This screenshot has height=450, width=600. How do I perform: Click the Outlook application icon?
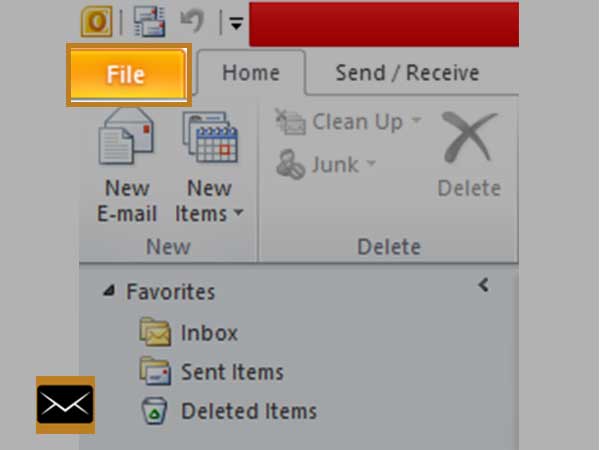(x=96, y=21)
